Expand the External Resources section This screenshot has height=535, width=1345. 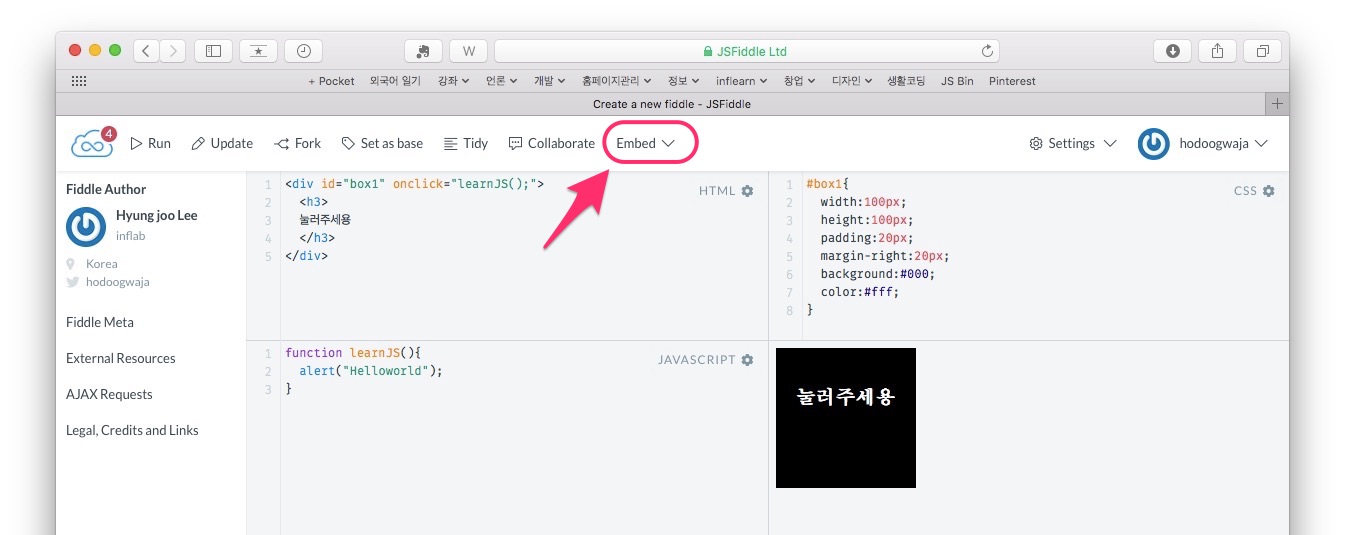121,358
